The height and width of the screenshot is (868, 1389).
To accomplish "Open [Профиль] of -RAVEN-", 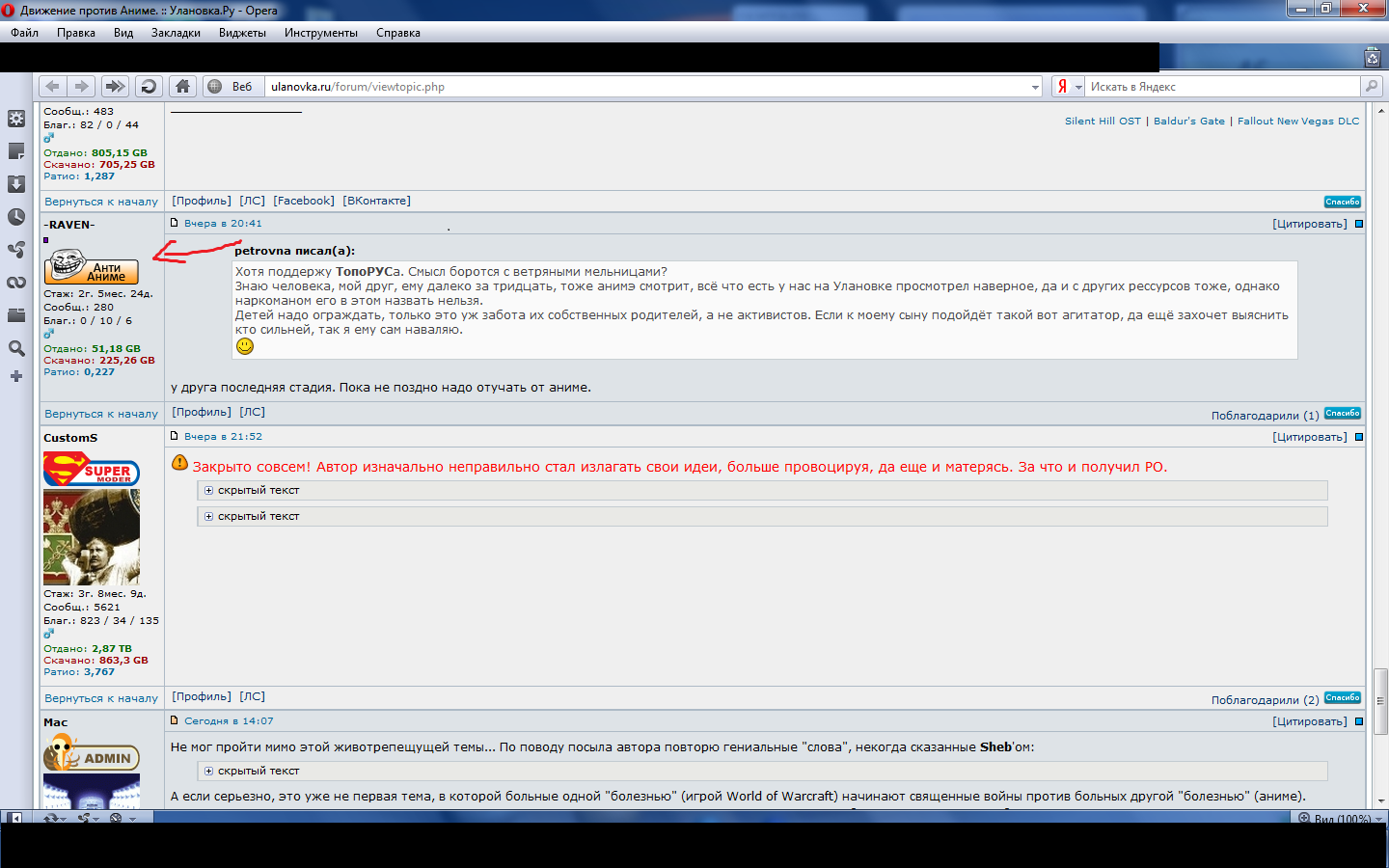I will (202, 412).
